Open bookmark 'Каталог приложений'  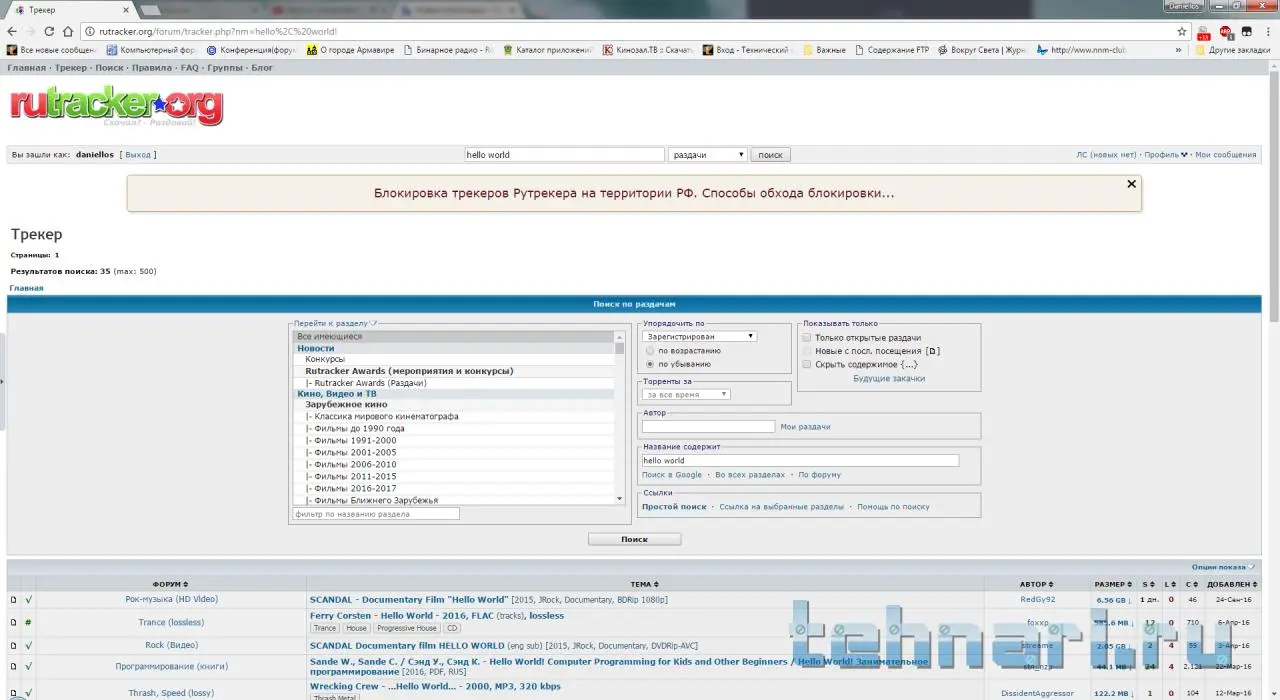click(x=548, y=50)
